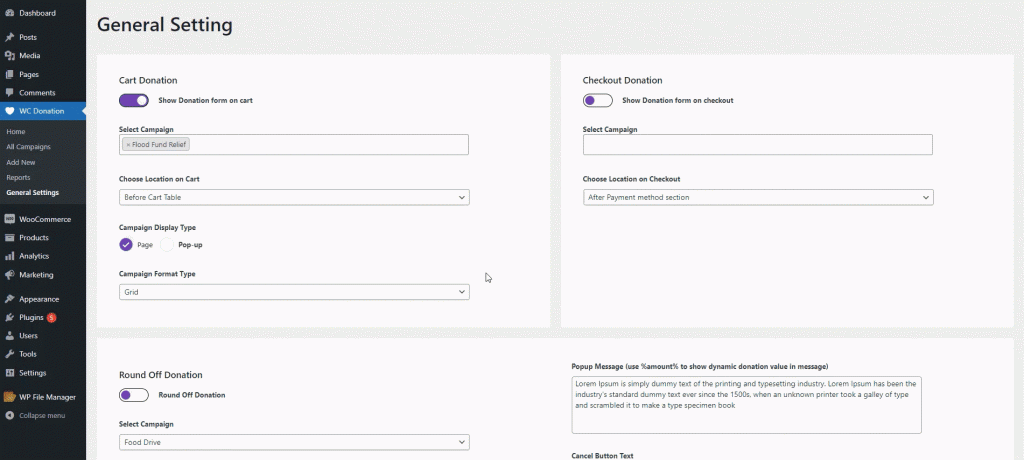Click the Checkout Select Campaign field
Viewport: 1024px width, 460px height.
click(x=758, y=144)
